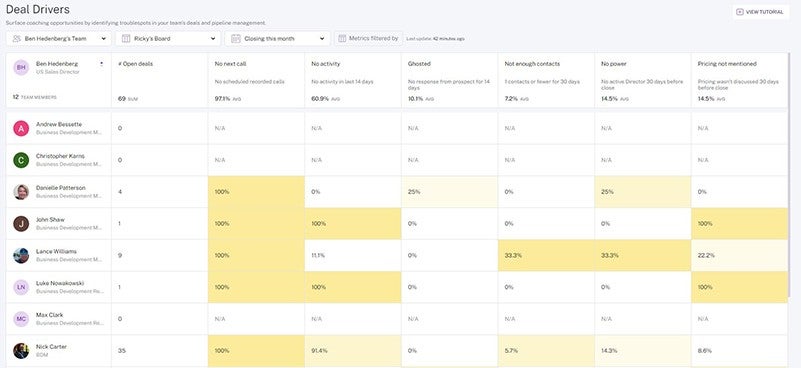
Task: Click the View Tutorial button
Action: click(x=761, y=12)
